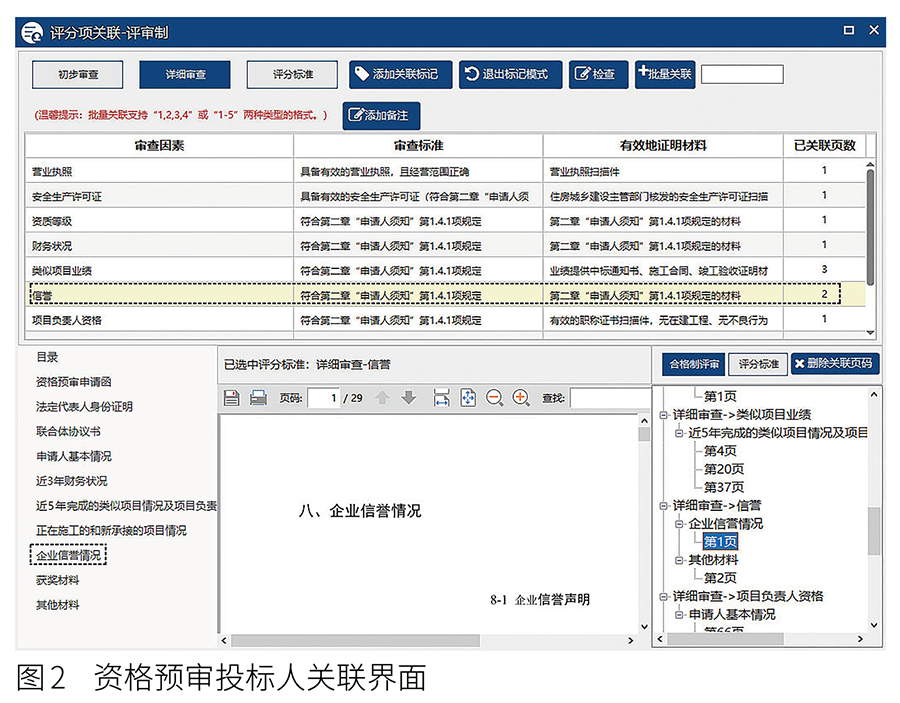
Task: Go to next page with down arrow
Action: coord(408,398)
